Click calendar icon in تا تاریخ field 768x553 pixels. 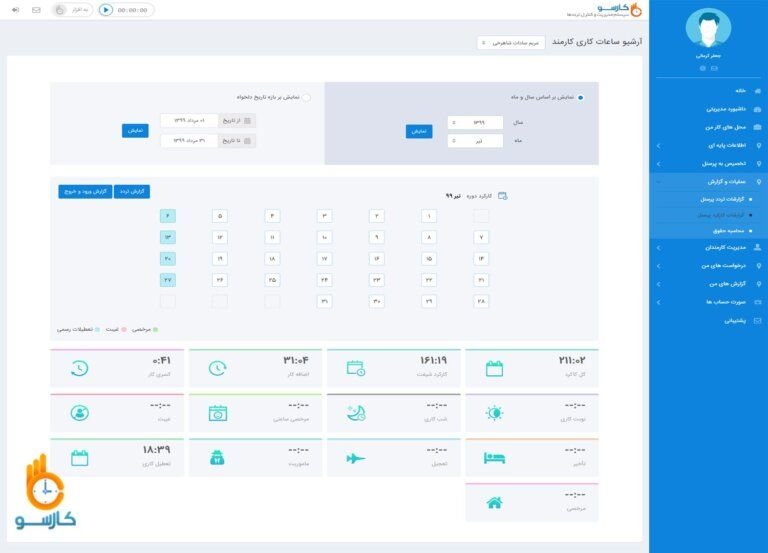[247, 141]
